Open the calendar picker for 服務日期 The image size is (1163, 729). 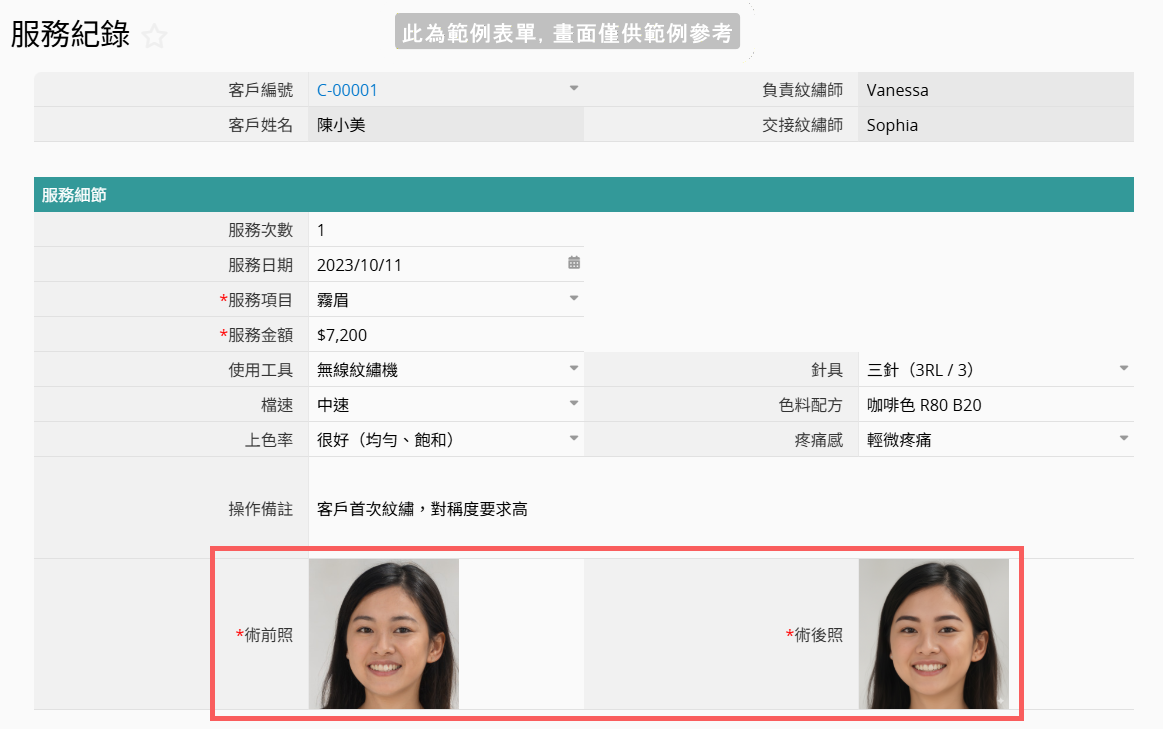click(574, 263)
